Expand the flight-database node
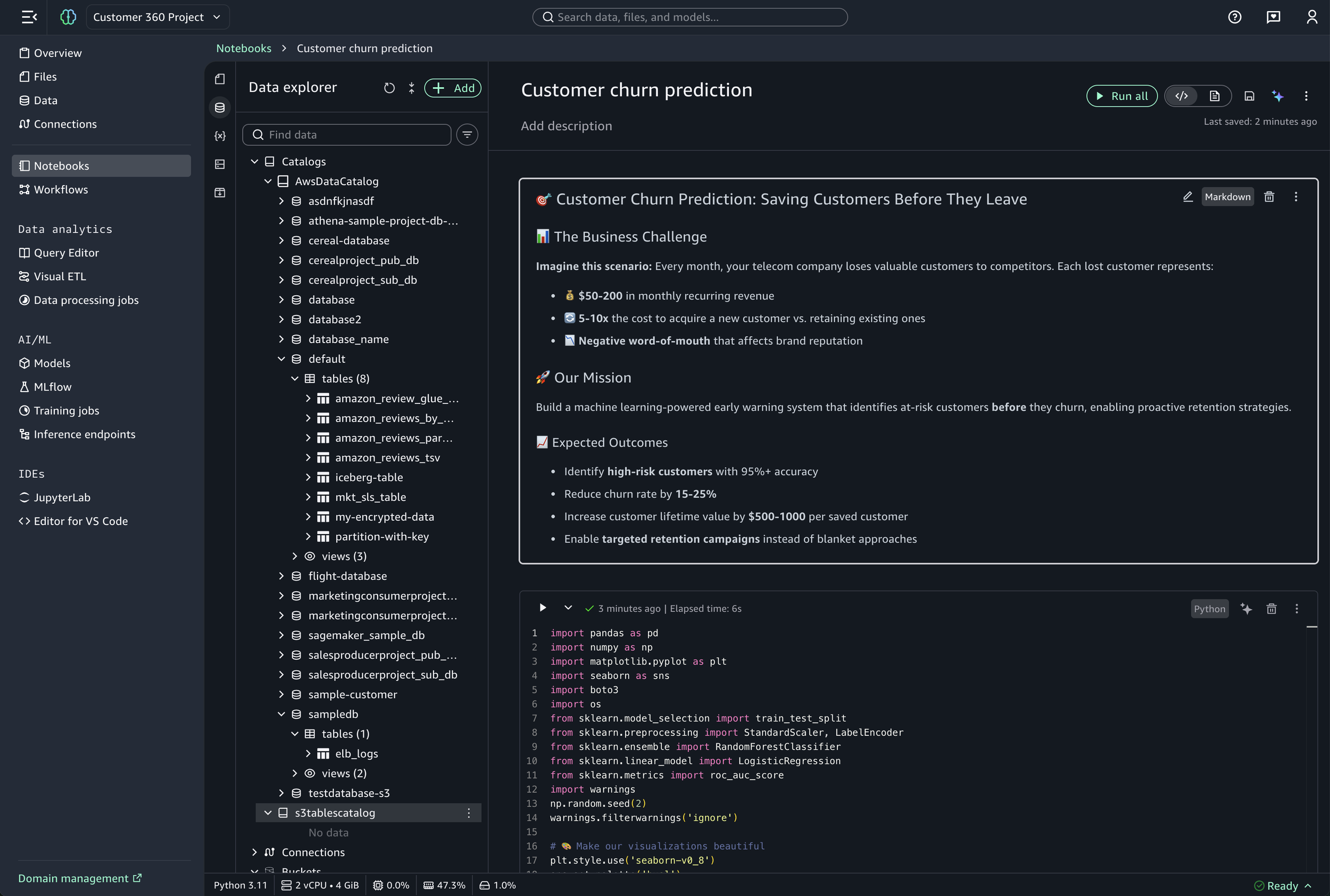The width and height of the screenshot is (1330, 896). (x=281, y=576)
